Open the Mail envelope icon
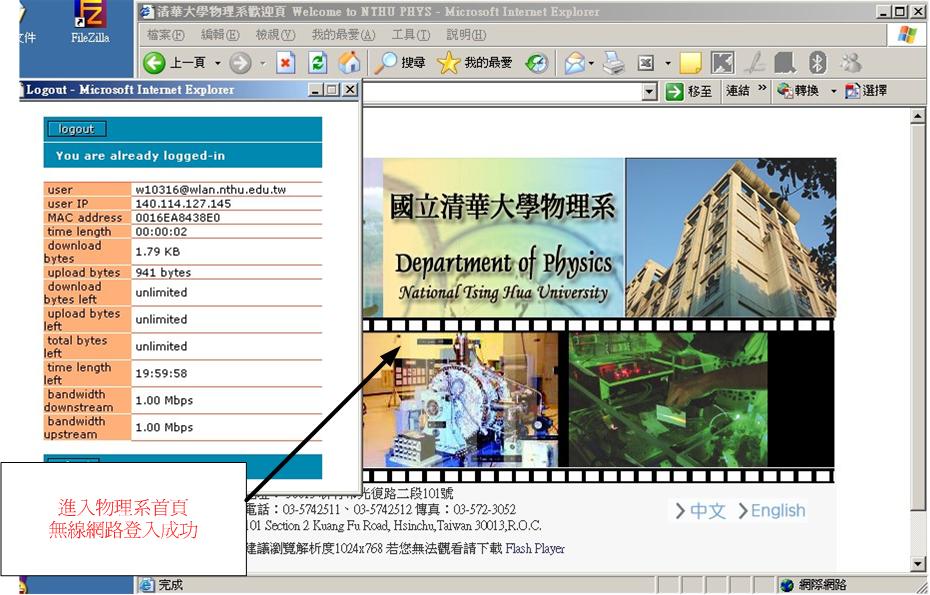The height and width of the screenshot is (595, 930). tap(574, 63)
